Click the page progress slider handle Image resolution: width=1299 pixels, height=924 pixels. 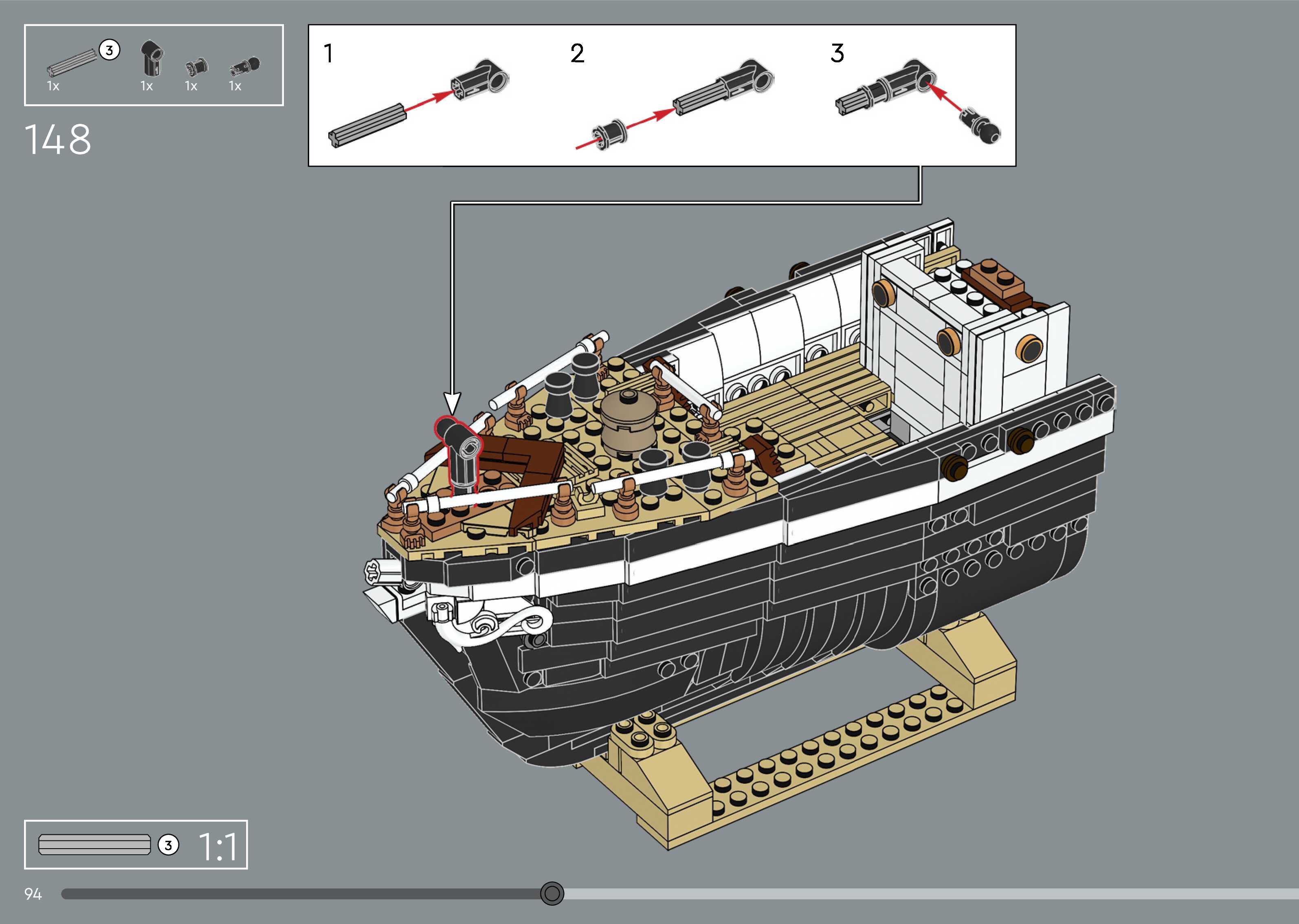[552, 893]
